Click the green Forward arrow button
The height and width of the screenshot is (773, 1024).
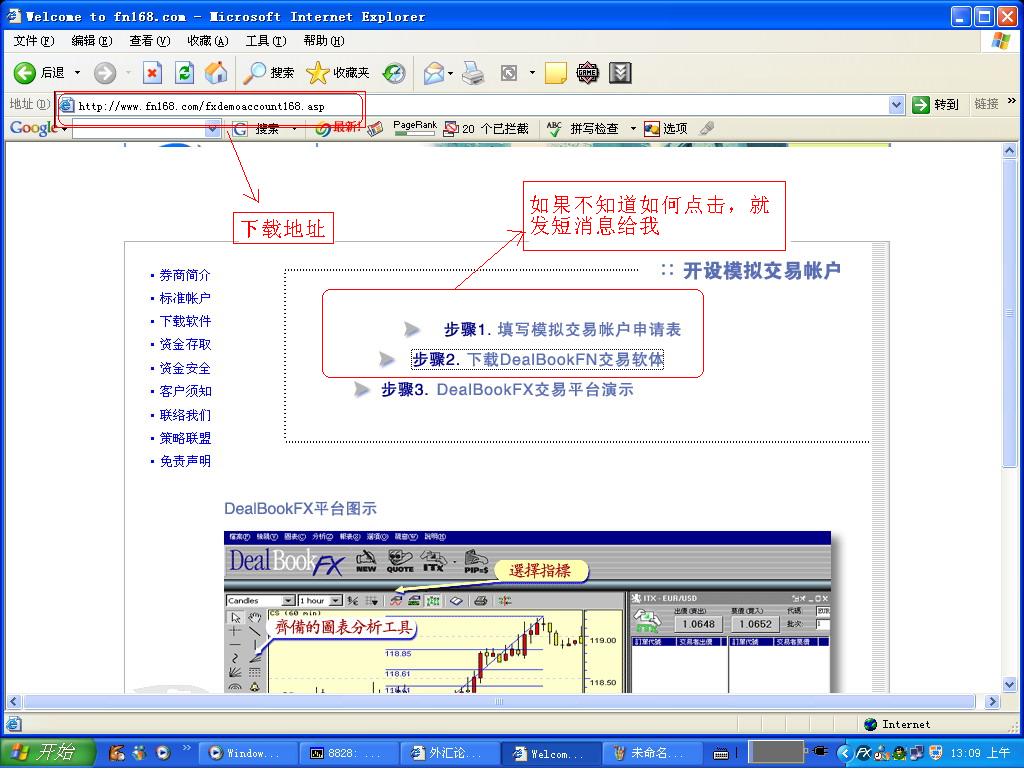coord(104,72)
